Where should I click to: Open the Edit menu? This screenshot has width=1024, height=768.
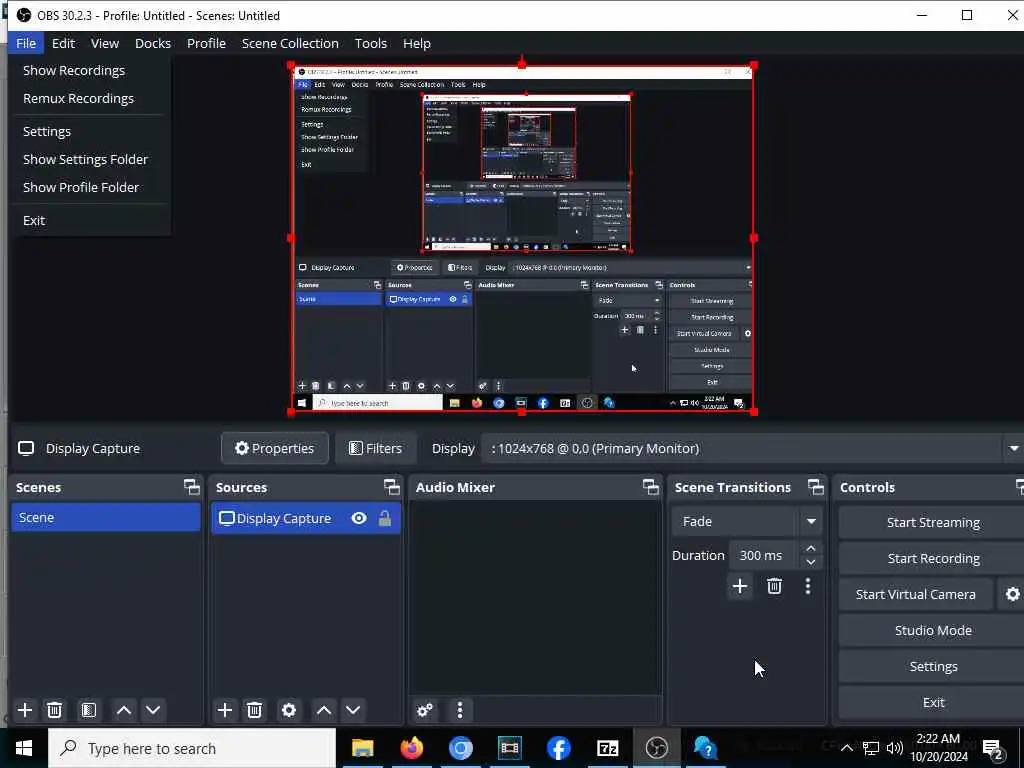pyautogui.click(x=63, y=43)
